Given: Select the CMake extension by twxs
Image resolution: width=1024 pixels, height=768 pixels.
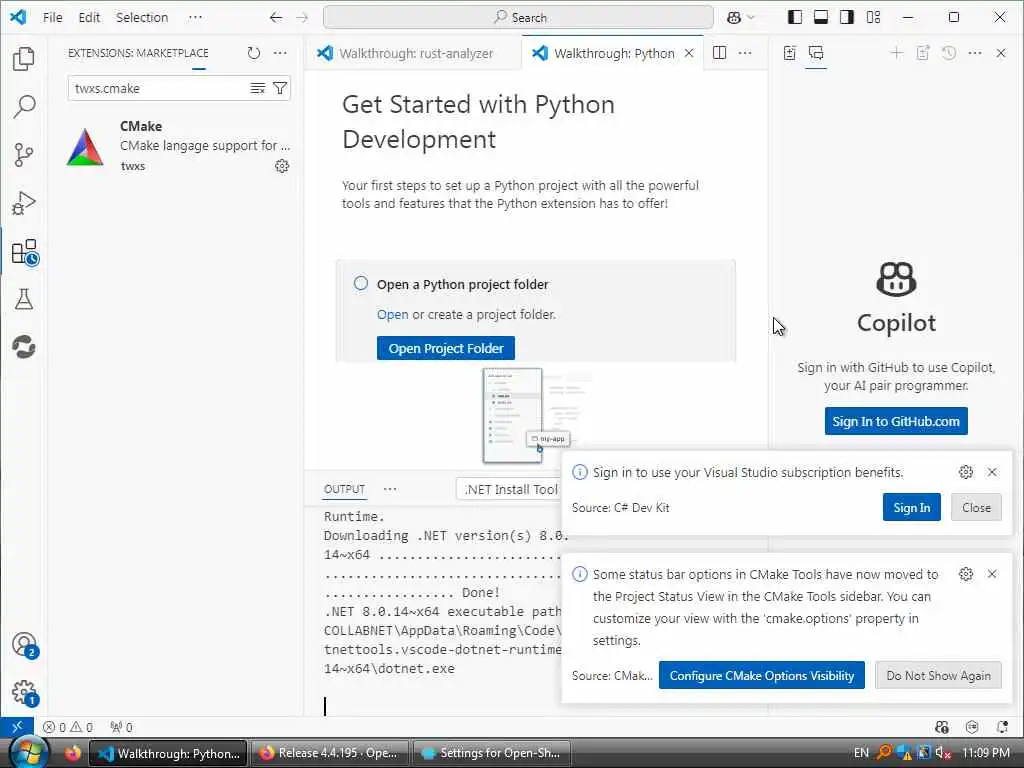Looking at the screenshot, I should [178, 146].
